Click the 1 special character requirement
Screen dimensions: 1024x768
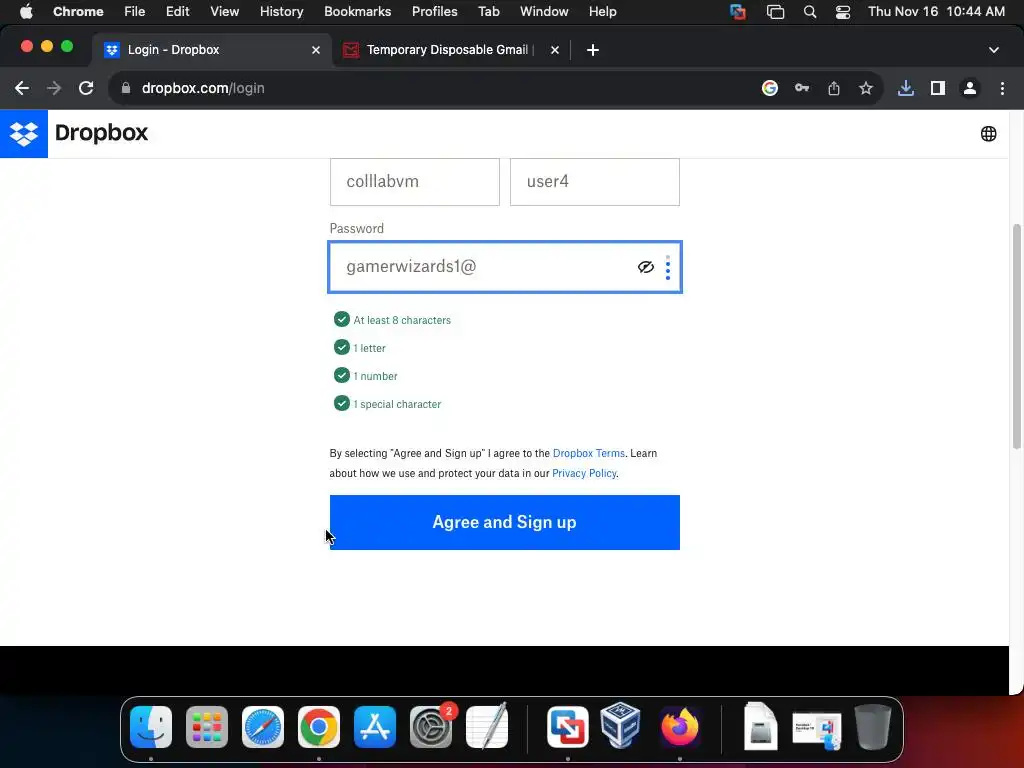click(x=397, y=404)
